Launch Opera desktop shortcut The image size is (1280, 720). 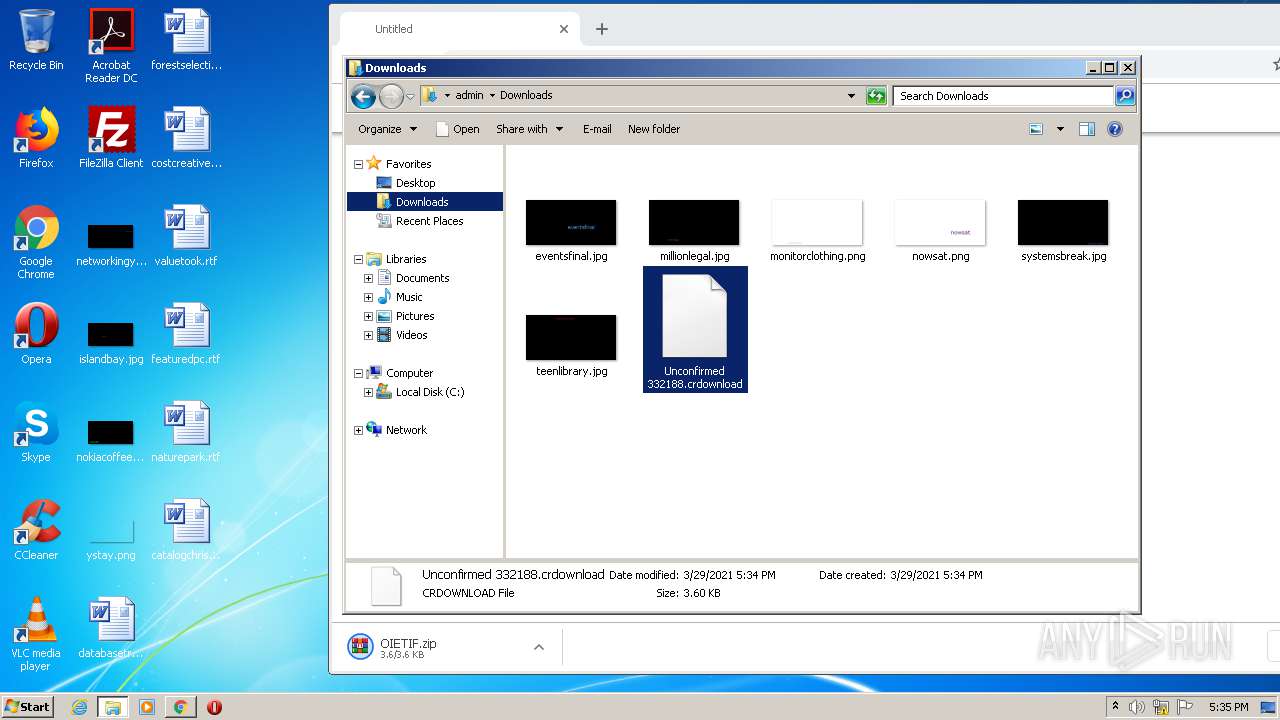pos(36,334)
